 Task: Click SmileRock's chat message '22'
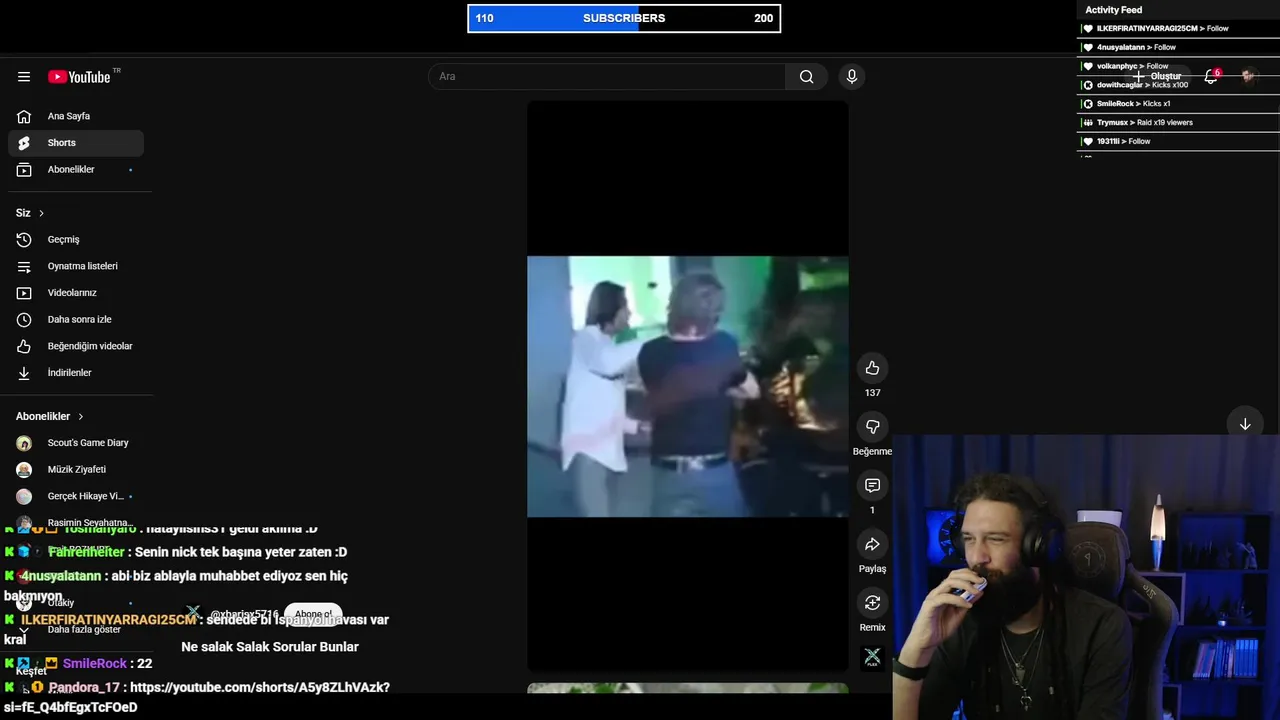click(x=144, y=664)
